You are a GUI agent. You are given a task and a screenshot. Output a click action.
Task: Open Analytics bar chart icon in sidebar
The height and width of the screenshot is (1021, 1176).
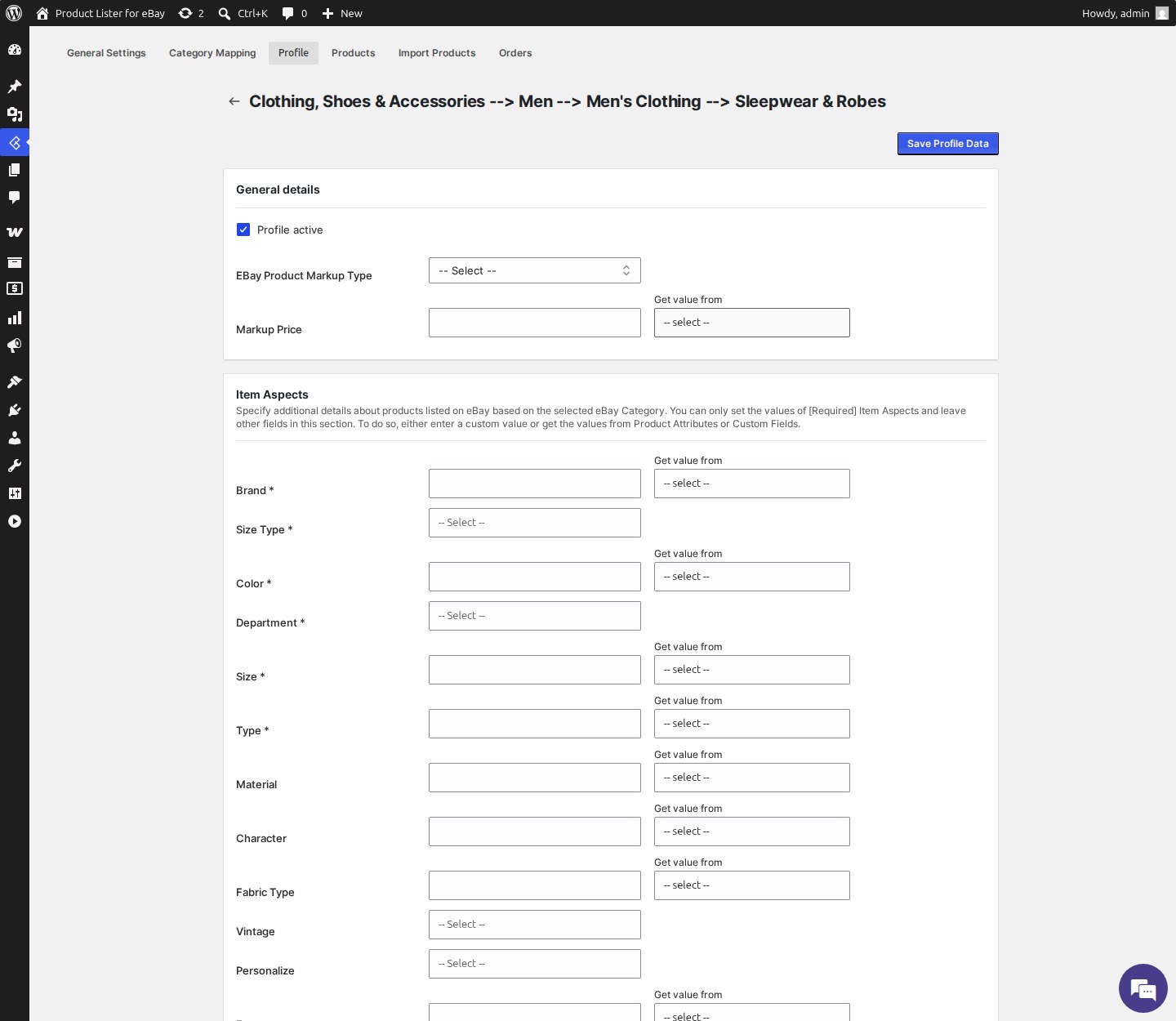[x=15, y=318]
